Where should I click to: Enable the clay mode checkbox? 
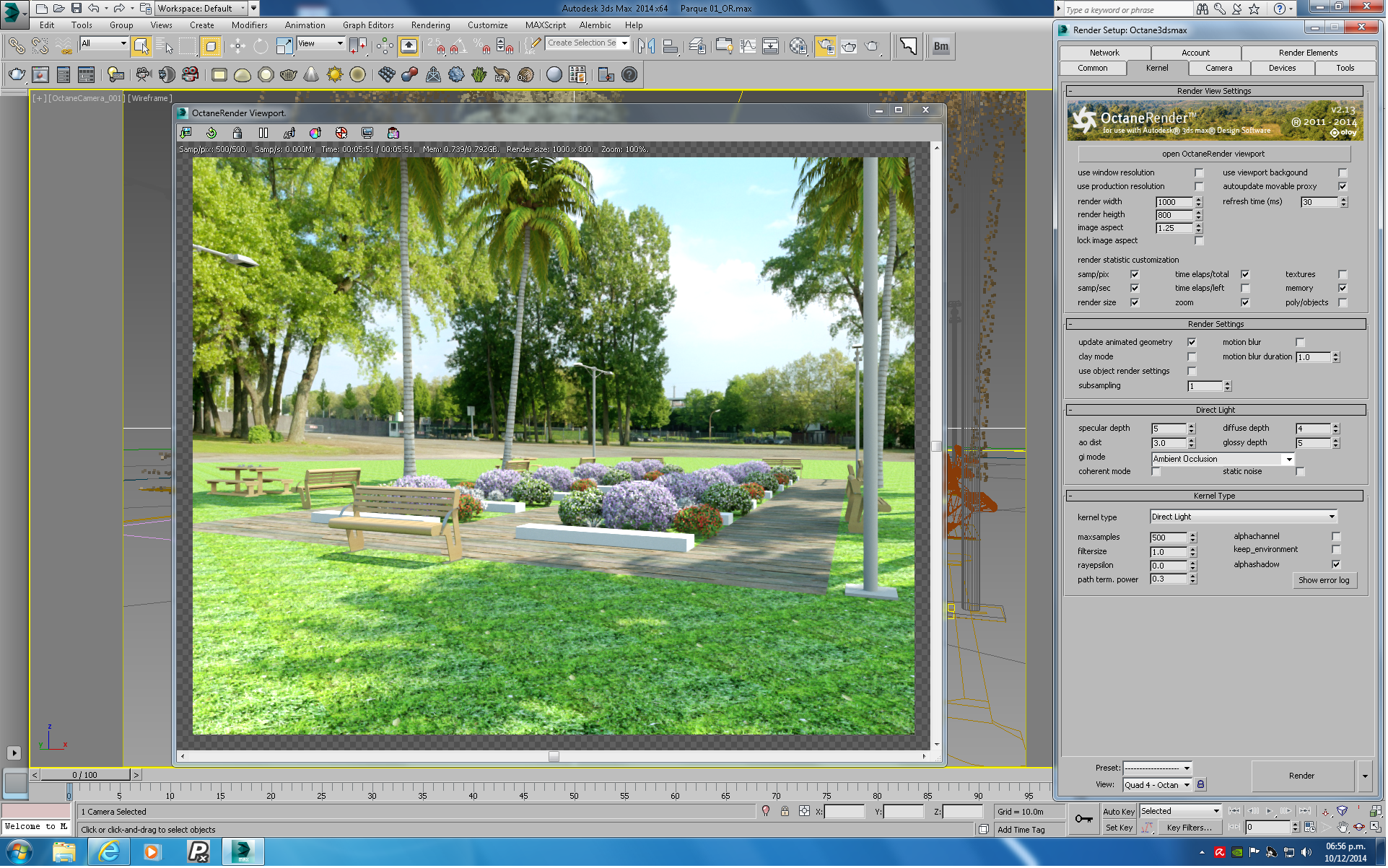[1192, 357]
